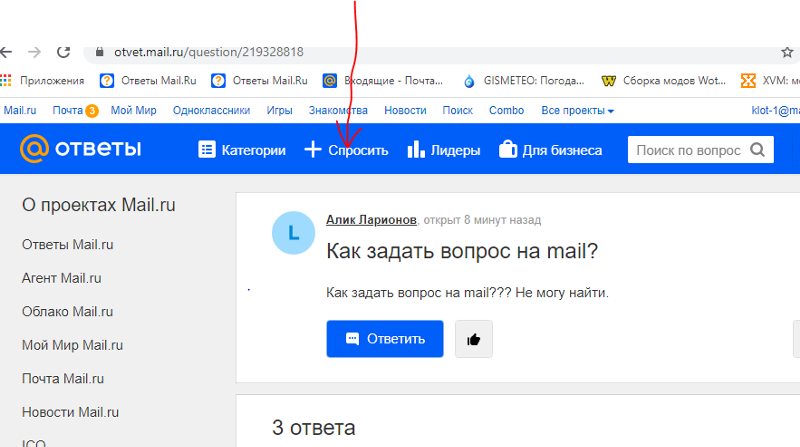
Task: Select Ответы Mail.ru in the sidebar
Action: point(67,245)
